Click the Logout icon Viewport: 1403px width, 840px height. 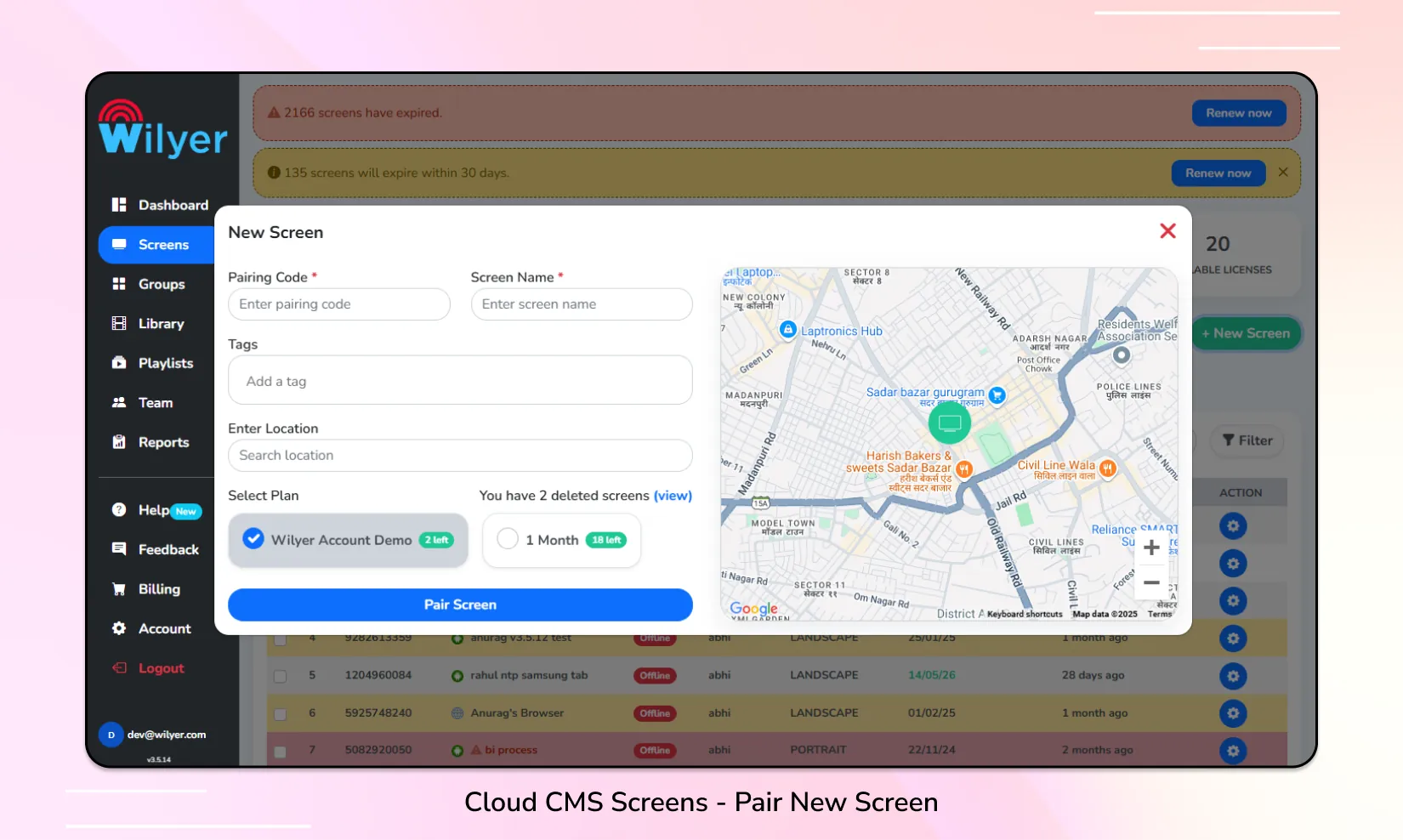click(x=119, y=668)
